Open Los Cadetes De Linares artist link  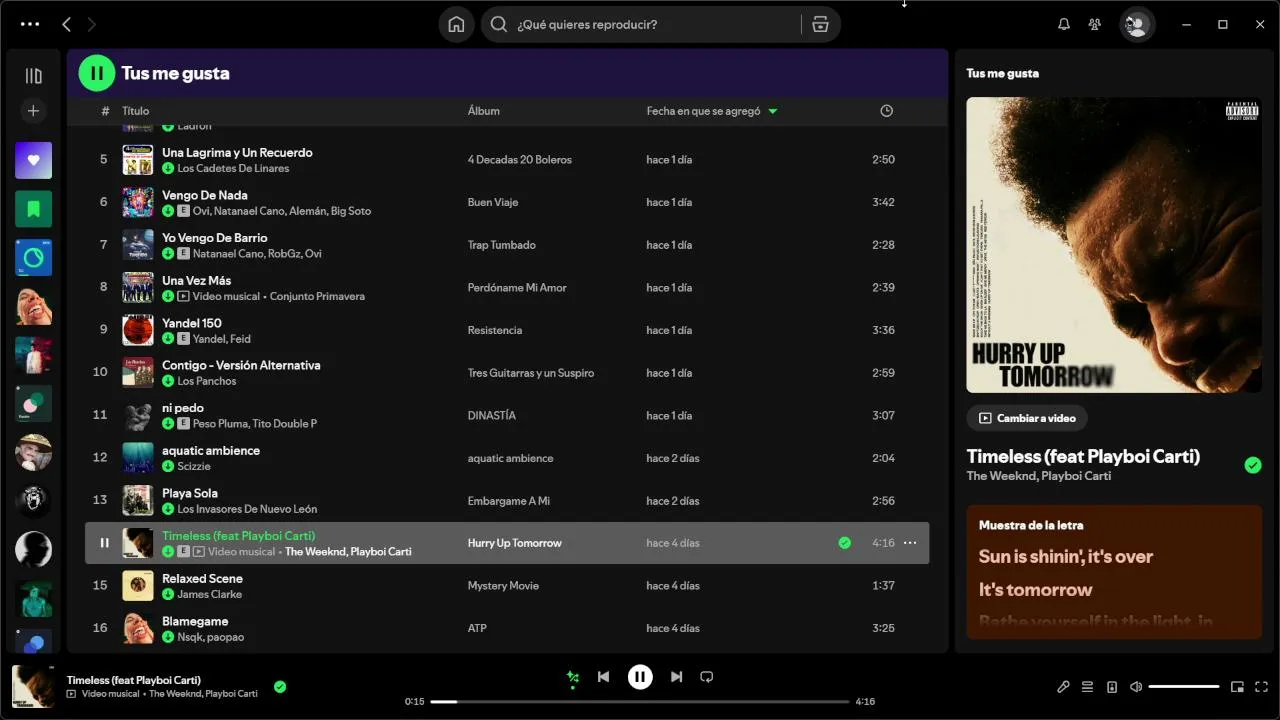point(233,168)
